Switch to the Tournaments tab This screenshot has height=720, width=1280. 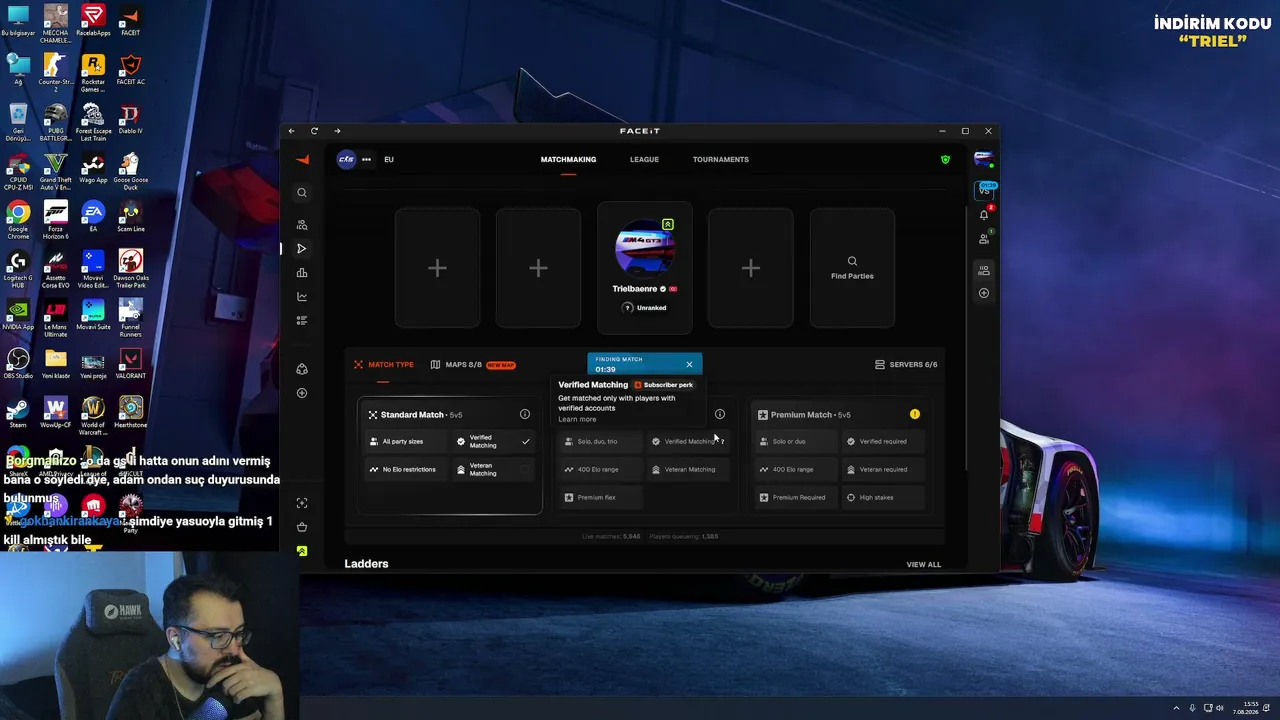pyautogui.click(x=721, y=159)
